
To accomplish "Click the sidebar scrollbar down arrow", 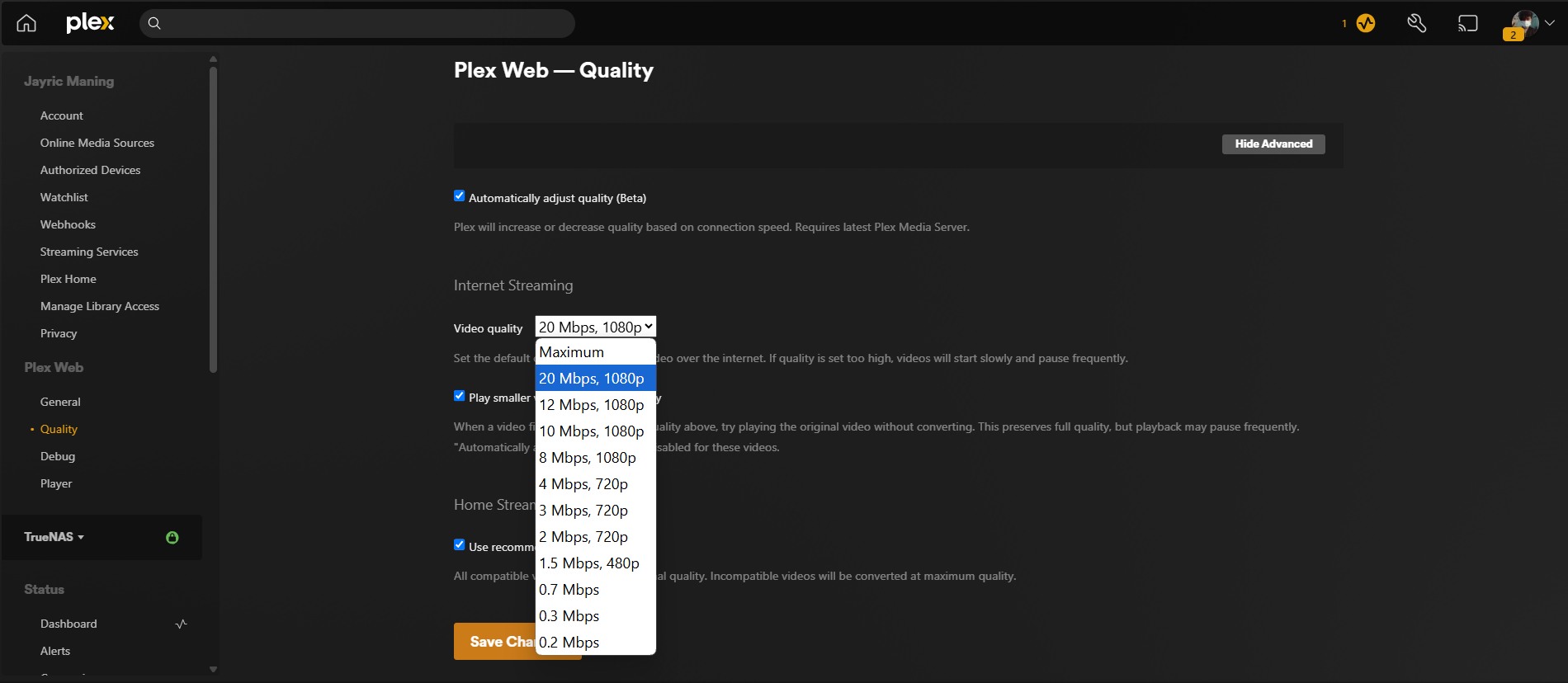I will click(x=213, y=669).
